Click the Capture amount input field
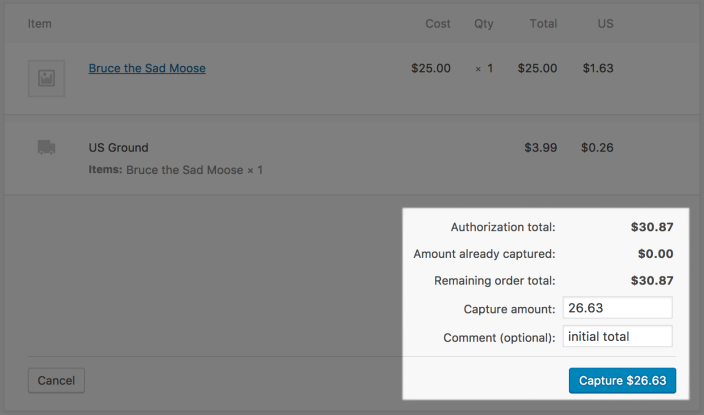This screenshot has width=704, height=415. [x=617, y=309]
